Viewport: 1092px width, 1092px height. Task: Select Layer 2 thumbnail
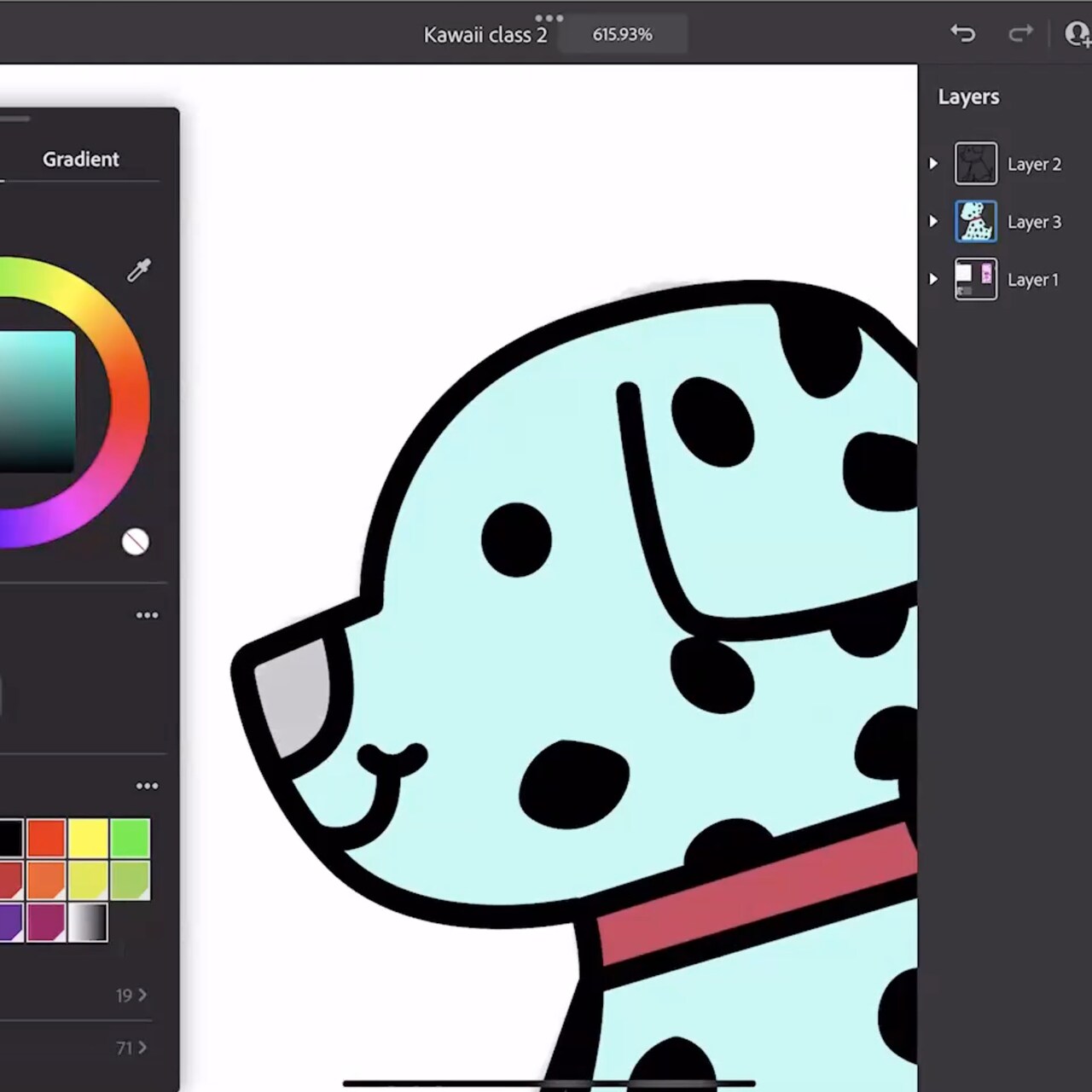(975, 164)
